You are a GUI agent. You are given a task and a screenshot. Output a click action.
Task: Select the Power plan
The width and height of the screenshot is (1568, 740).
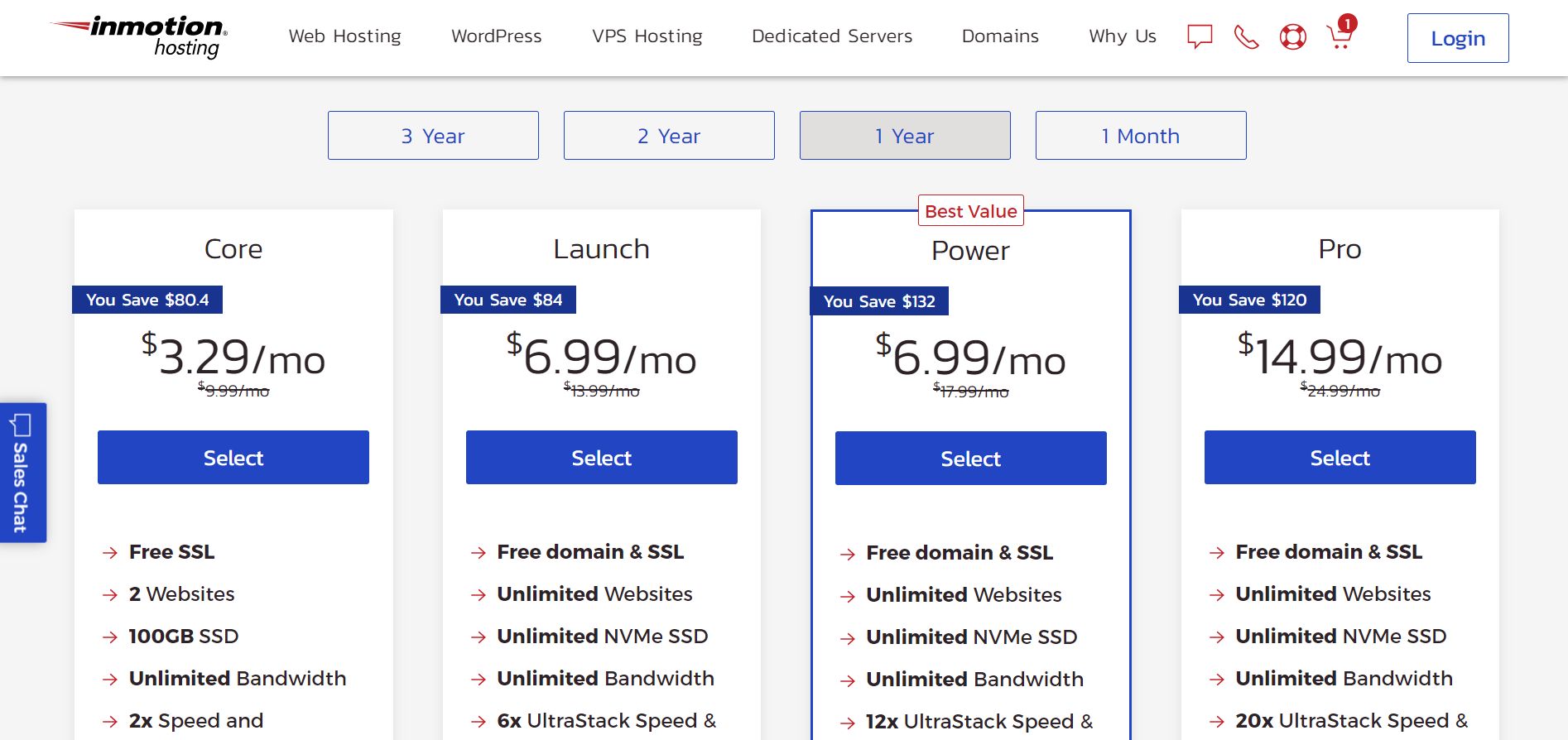pyautogui.click(x=971, y=458)
